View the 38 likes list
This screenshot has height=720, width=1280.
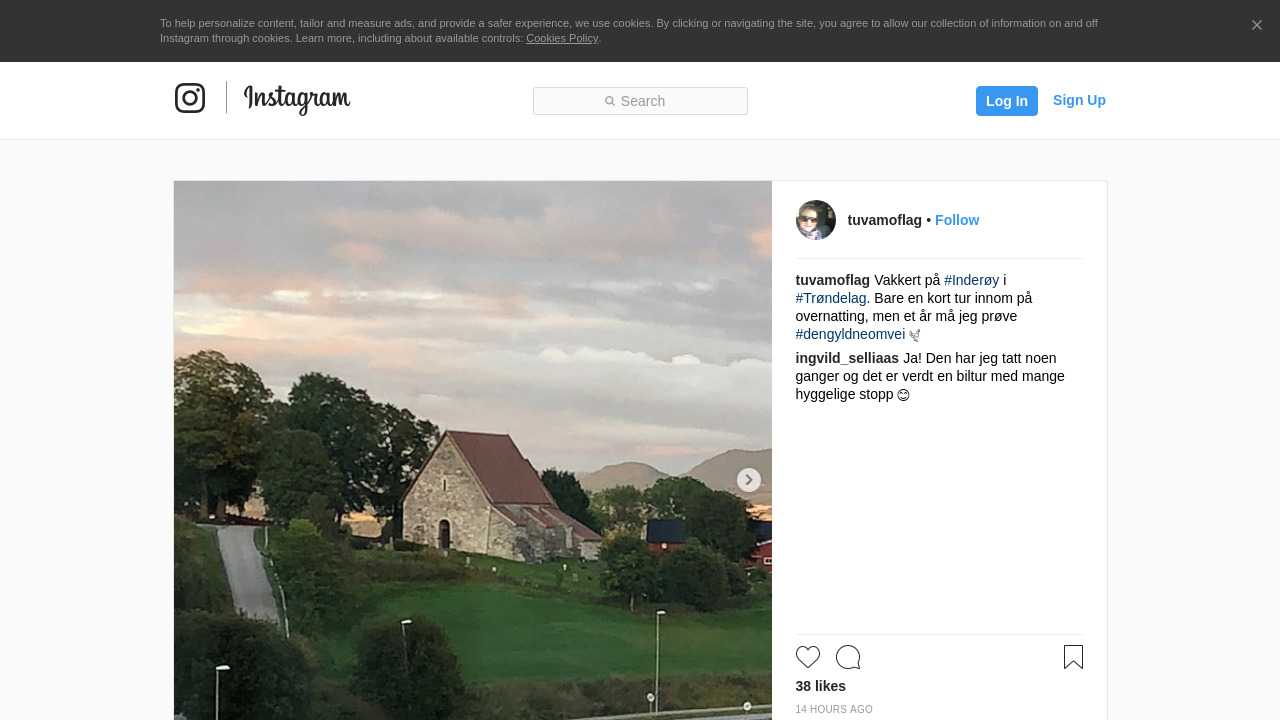820,686
